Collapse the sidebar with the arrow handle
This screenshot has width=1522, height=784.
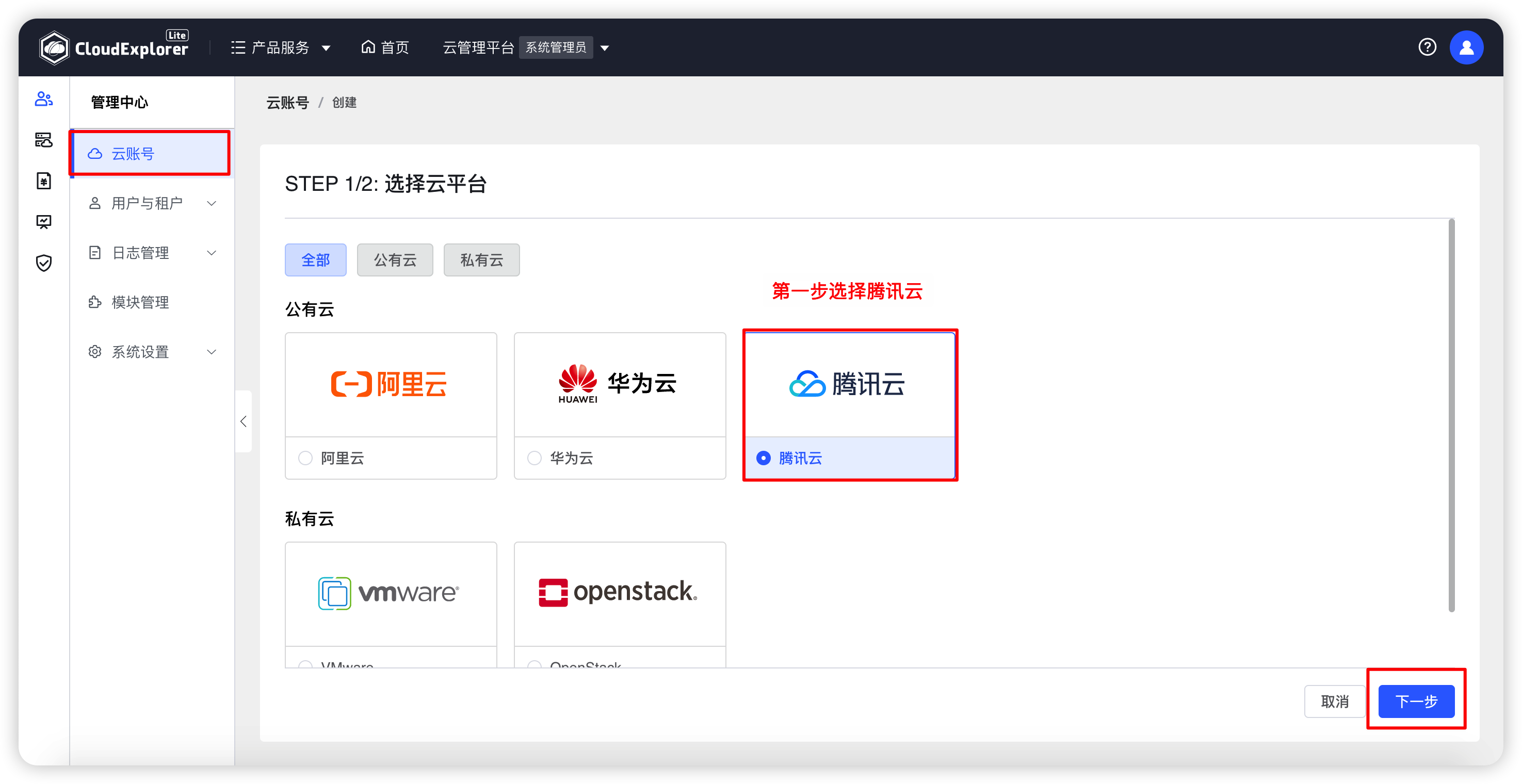(244, 421)
